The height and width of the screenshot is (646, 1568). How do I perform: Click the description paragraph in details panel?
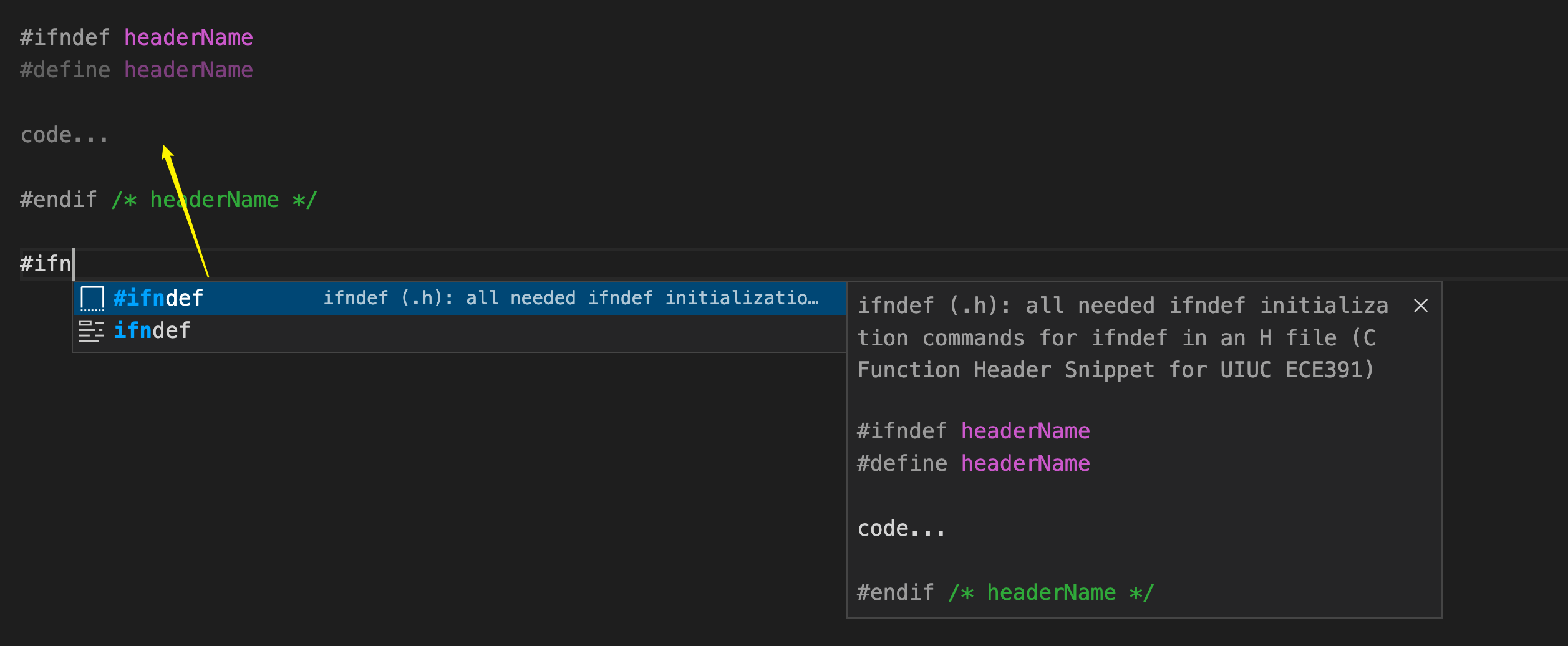click(1123, 338)
